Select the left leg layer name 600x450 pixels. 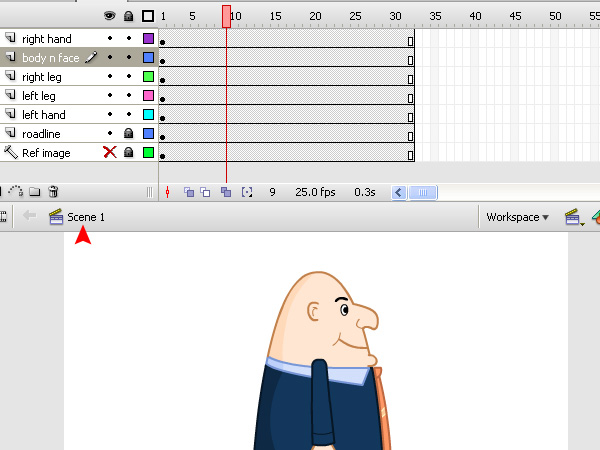coord(39,96)
